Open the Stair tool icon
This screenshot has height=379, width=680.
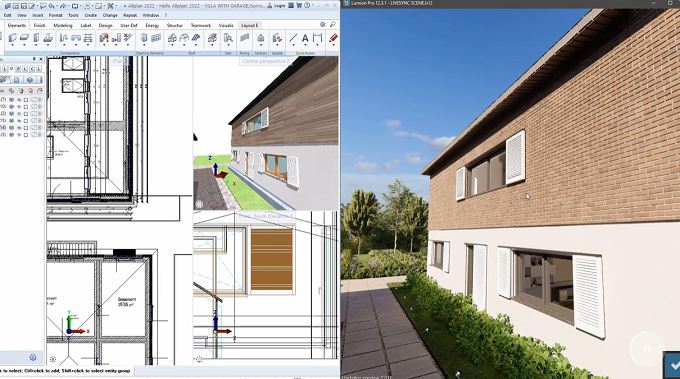click(x=228, y=38)
